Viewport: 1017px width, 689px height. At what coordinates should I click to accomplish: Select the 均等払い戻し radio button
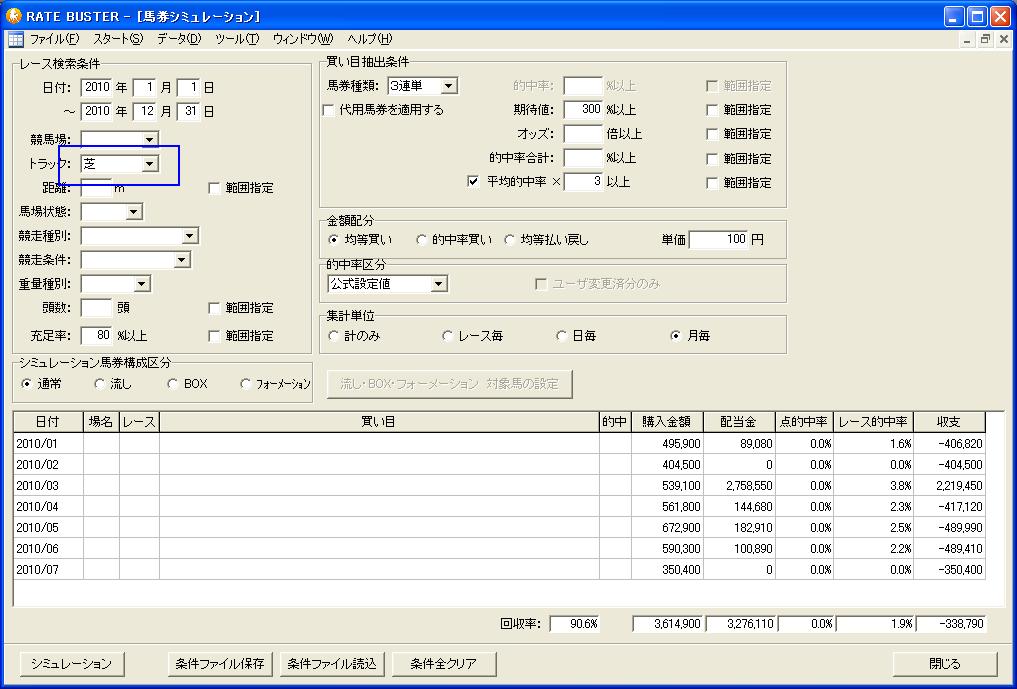[x=510, y=240]
